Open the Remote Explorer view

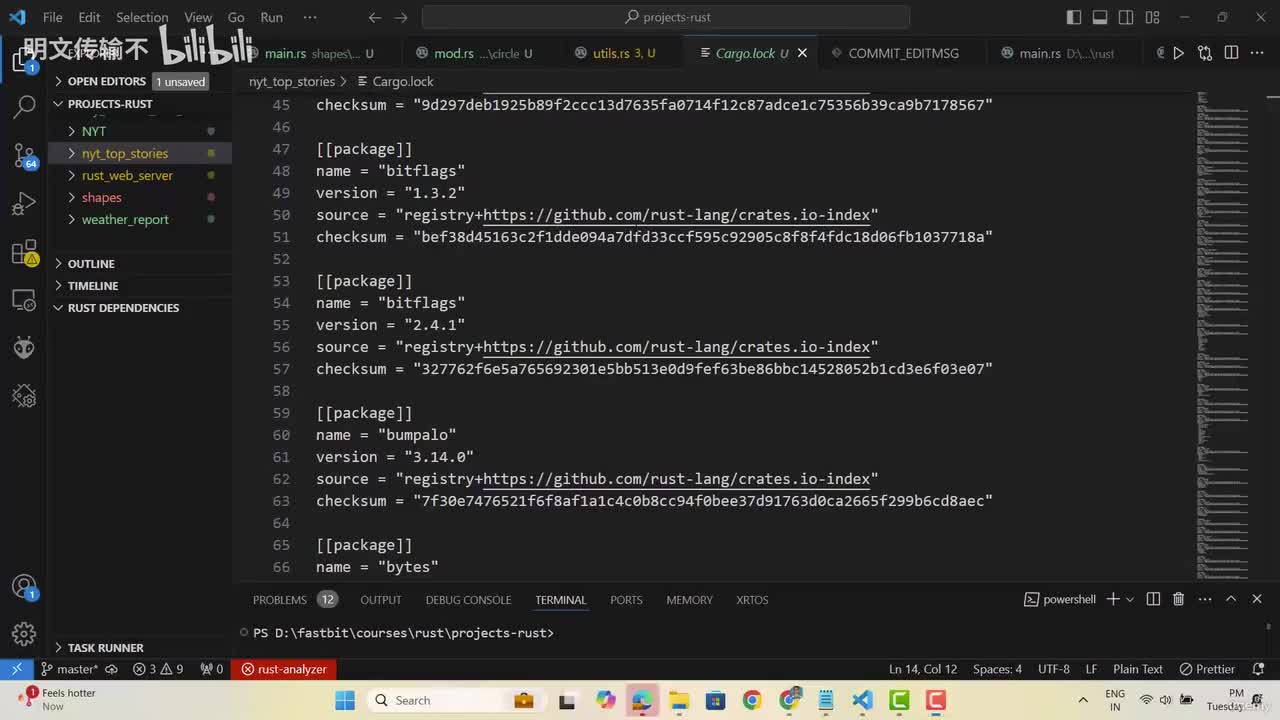click(x=24, y=300)
